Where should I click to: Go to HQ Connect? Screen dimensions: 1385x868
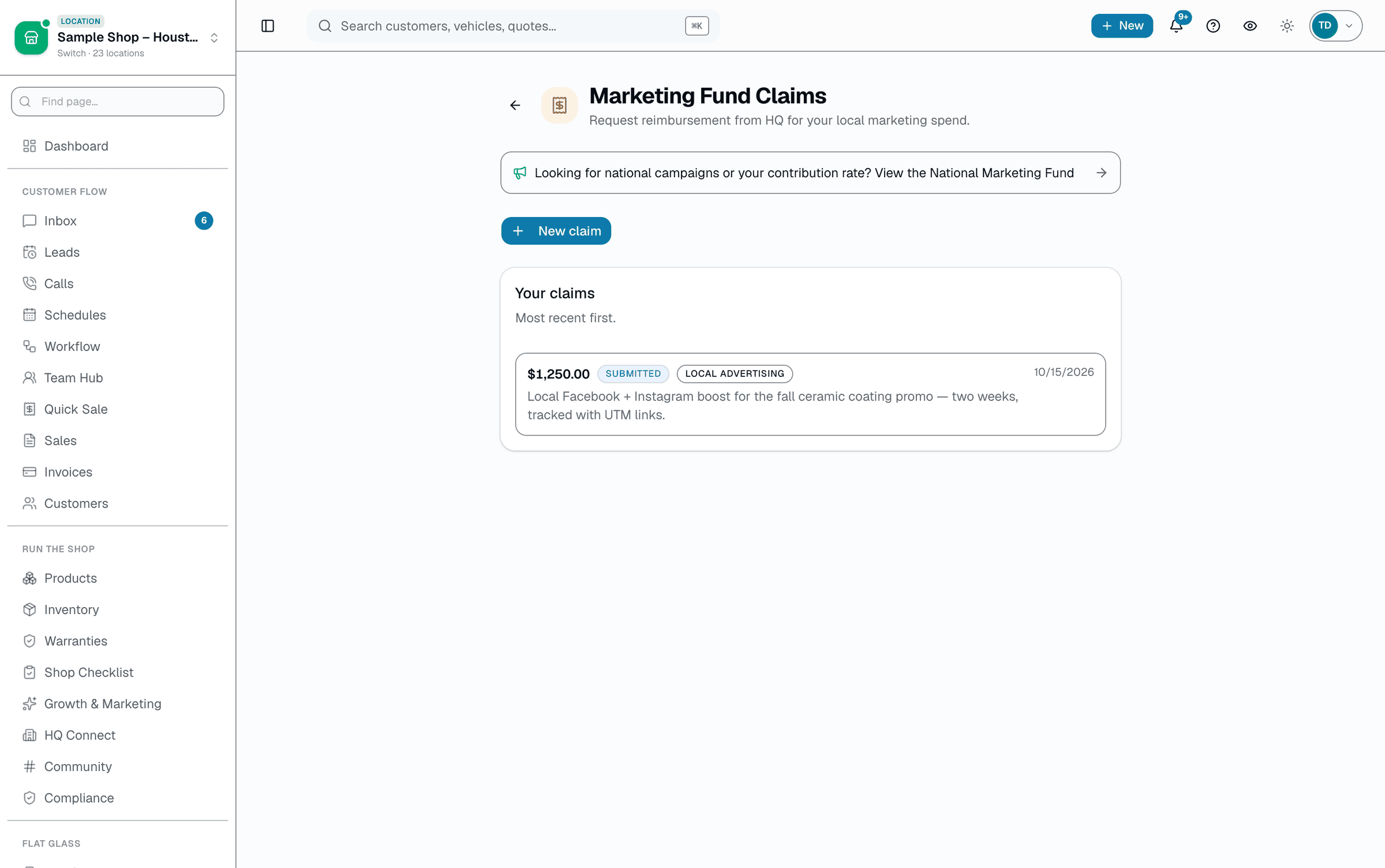[118, 735]
